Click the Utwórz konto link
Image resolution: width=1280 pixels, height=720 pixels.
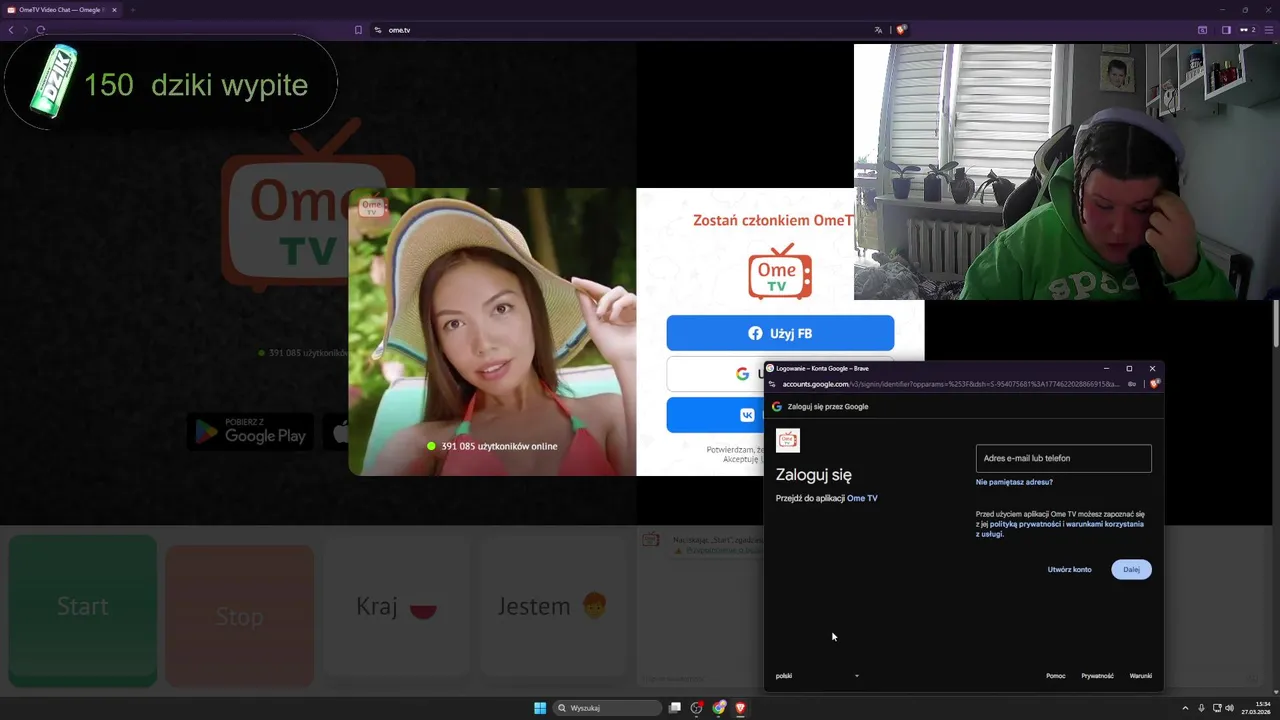[1069, 569]
